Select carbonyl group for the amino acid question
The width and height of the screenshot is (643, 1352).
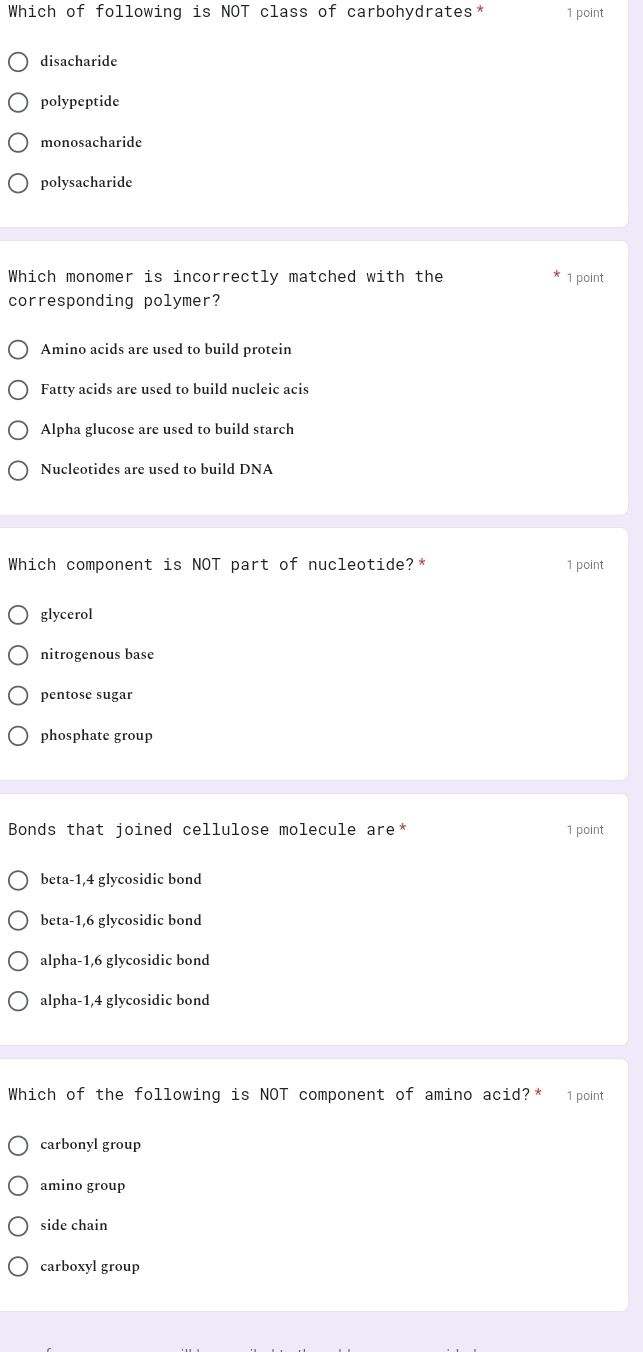(x=18, y=1145)
